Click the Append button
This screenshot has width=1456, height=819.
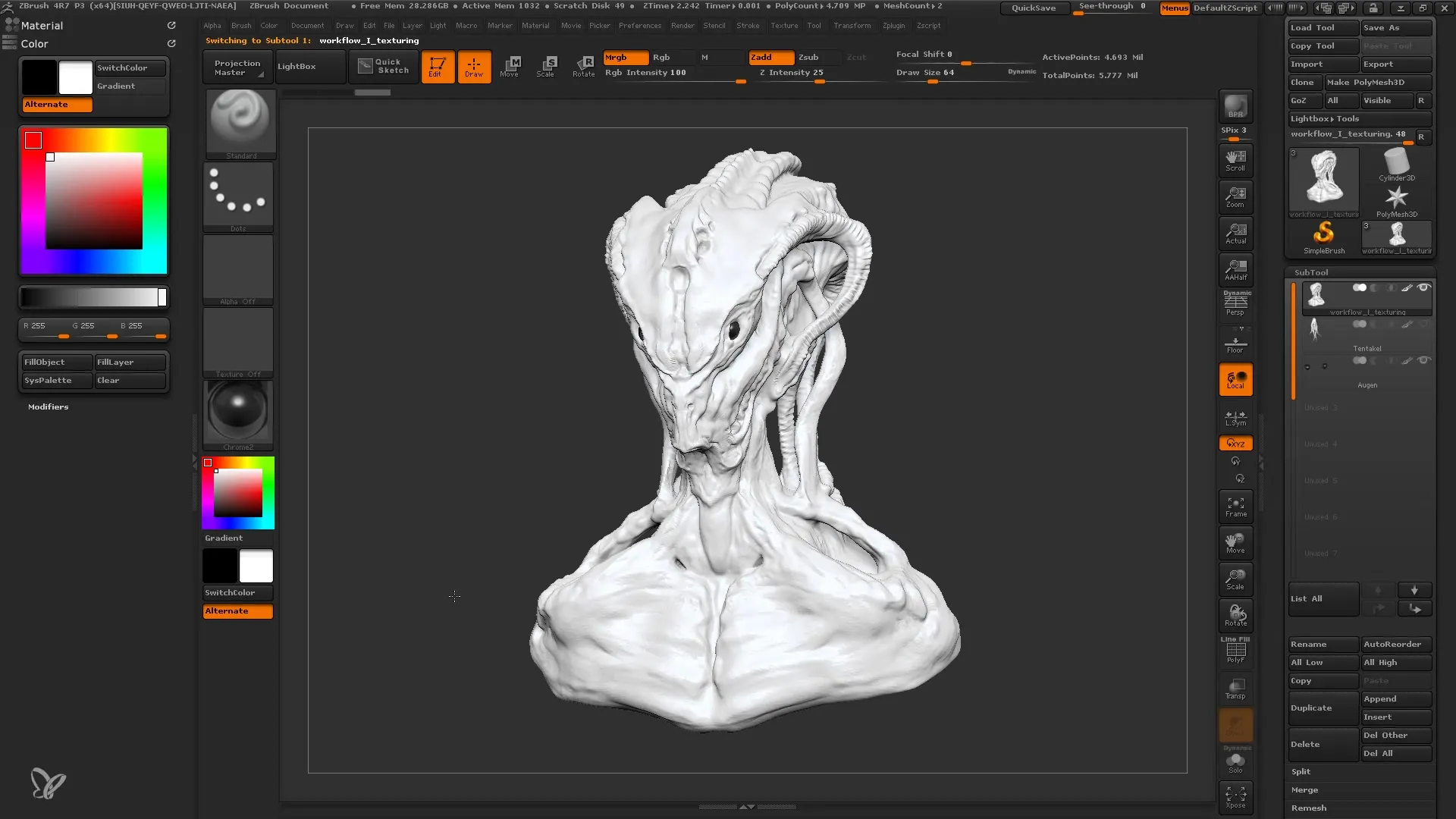(x=1396, y=698)
